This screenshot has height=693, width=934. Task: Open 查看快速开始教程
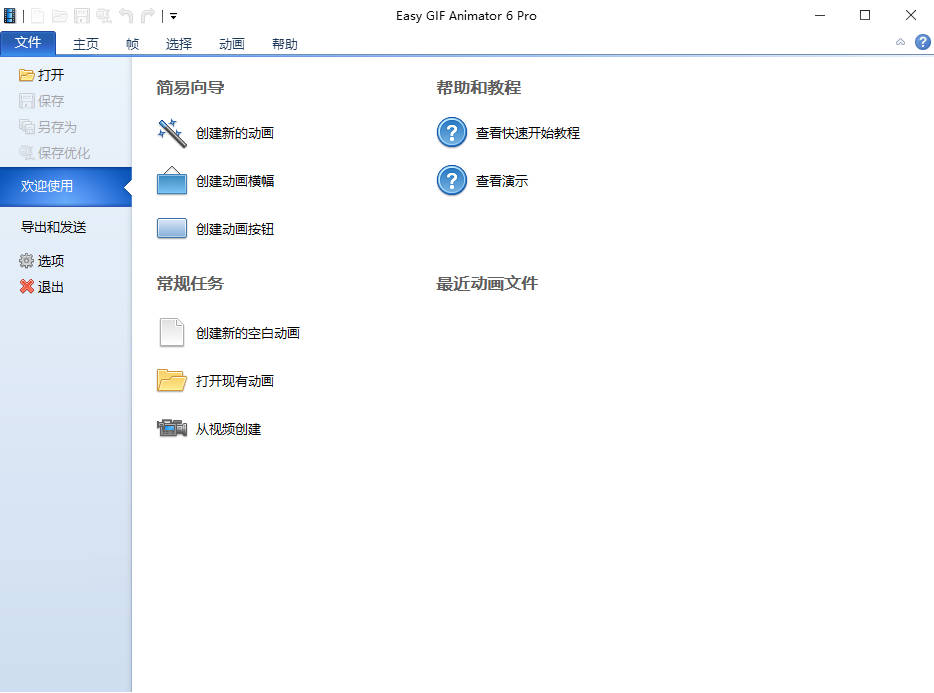coord(528,133)
